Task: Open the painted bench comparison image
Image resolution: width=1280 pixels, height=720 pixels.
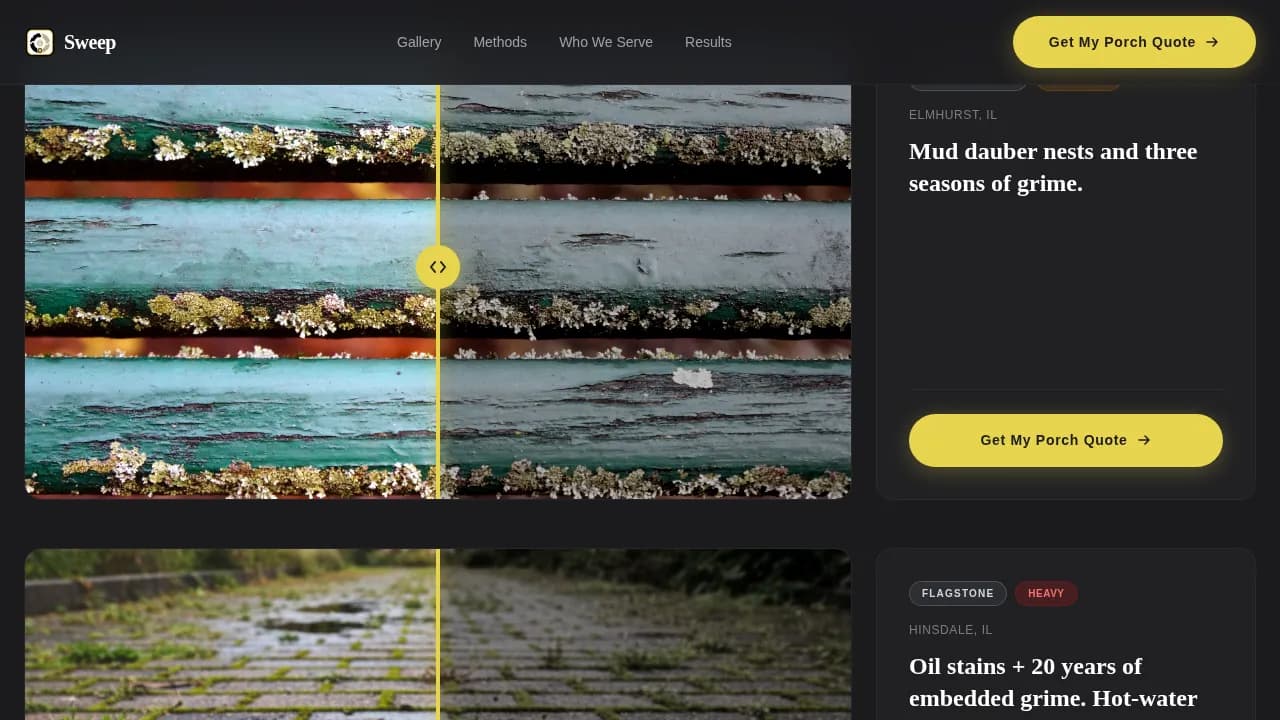Action: [438, 291]
